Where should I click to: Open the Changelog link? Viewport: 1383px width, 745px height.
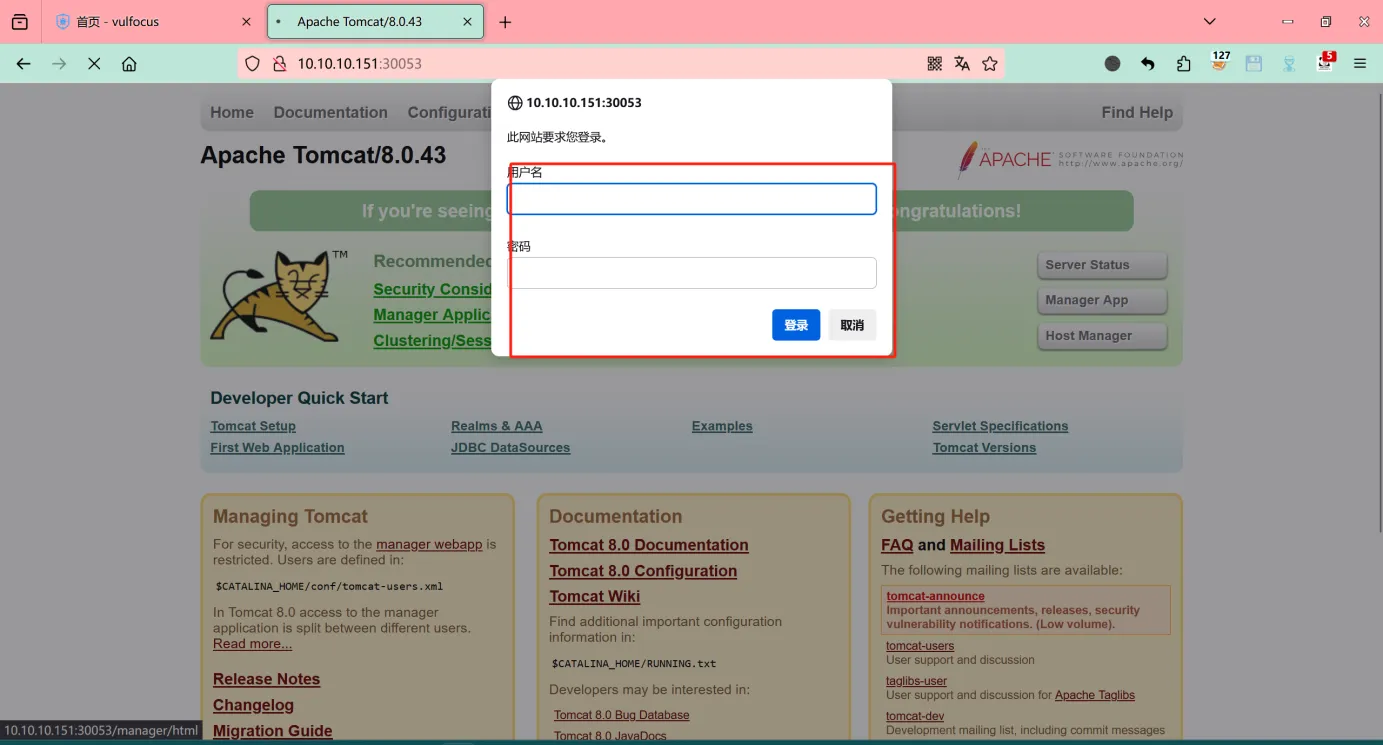(253, 705)
